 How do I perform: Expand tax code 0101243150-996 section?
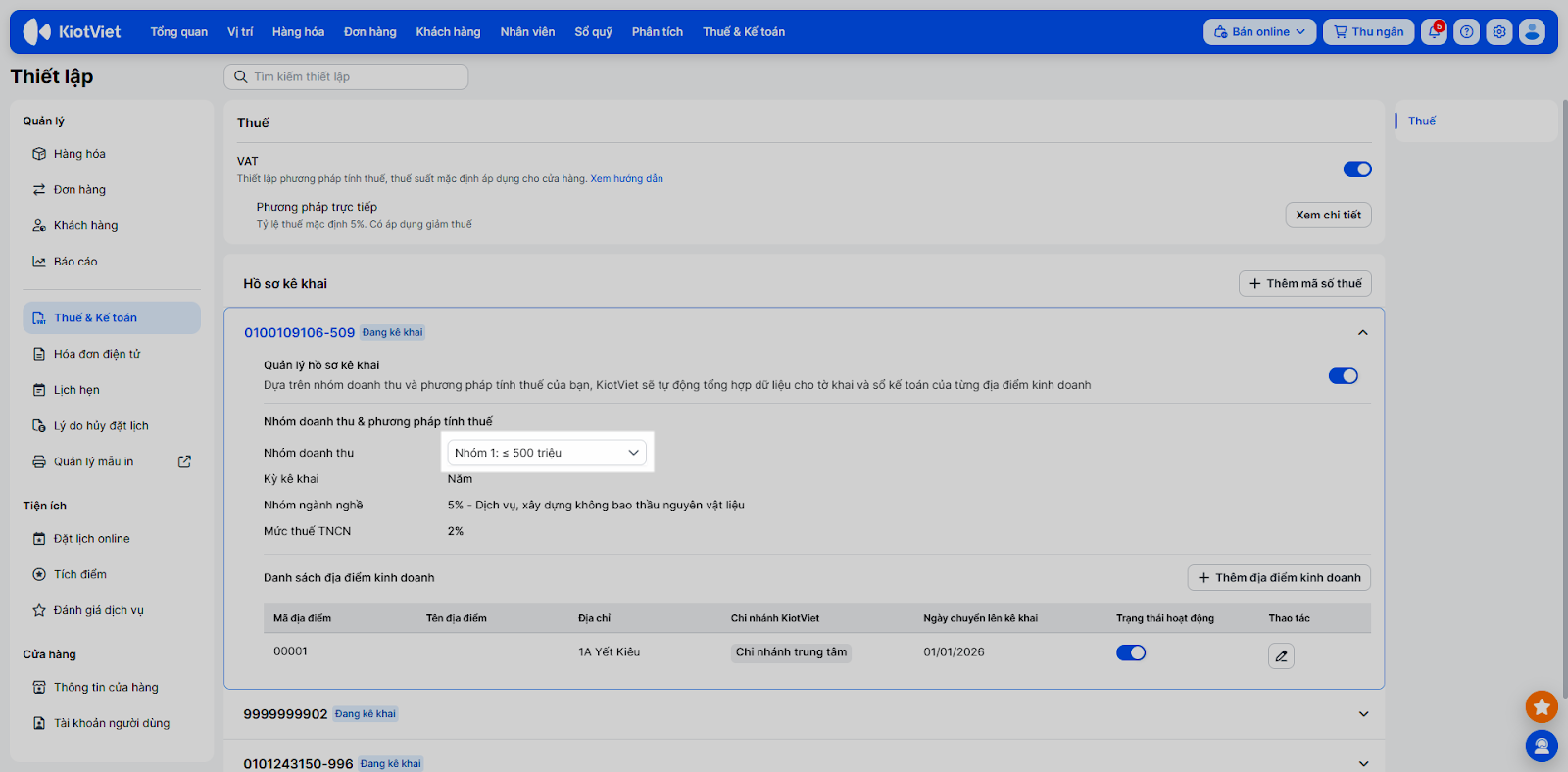coord(1363,764)
